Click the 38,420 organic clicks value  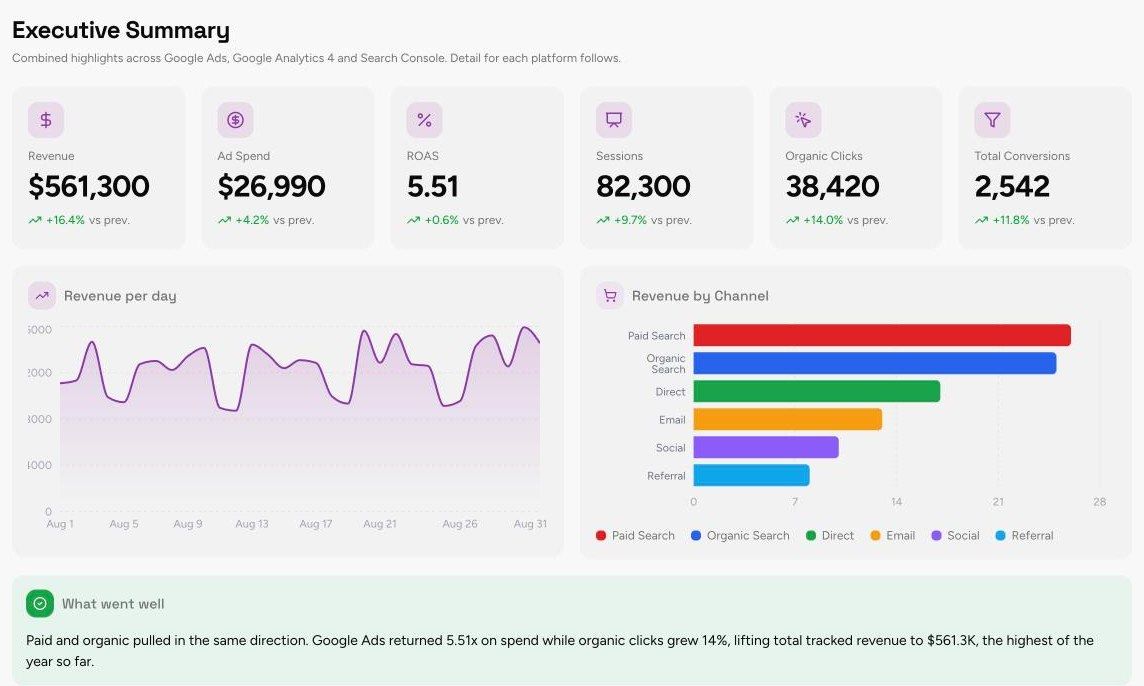(832, 187)
